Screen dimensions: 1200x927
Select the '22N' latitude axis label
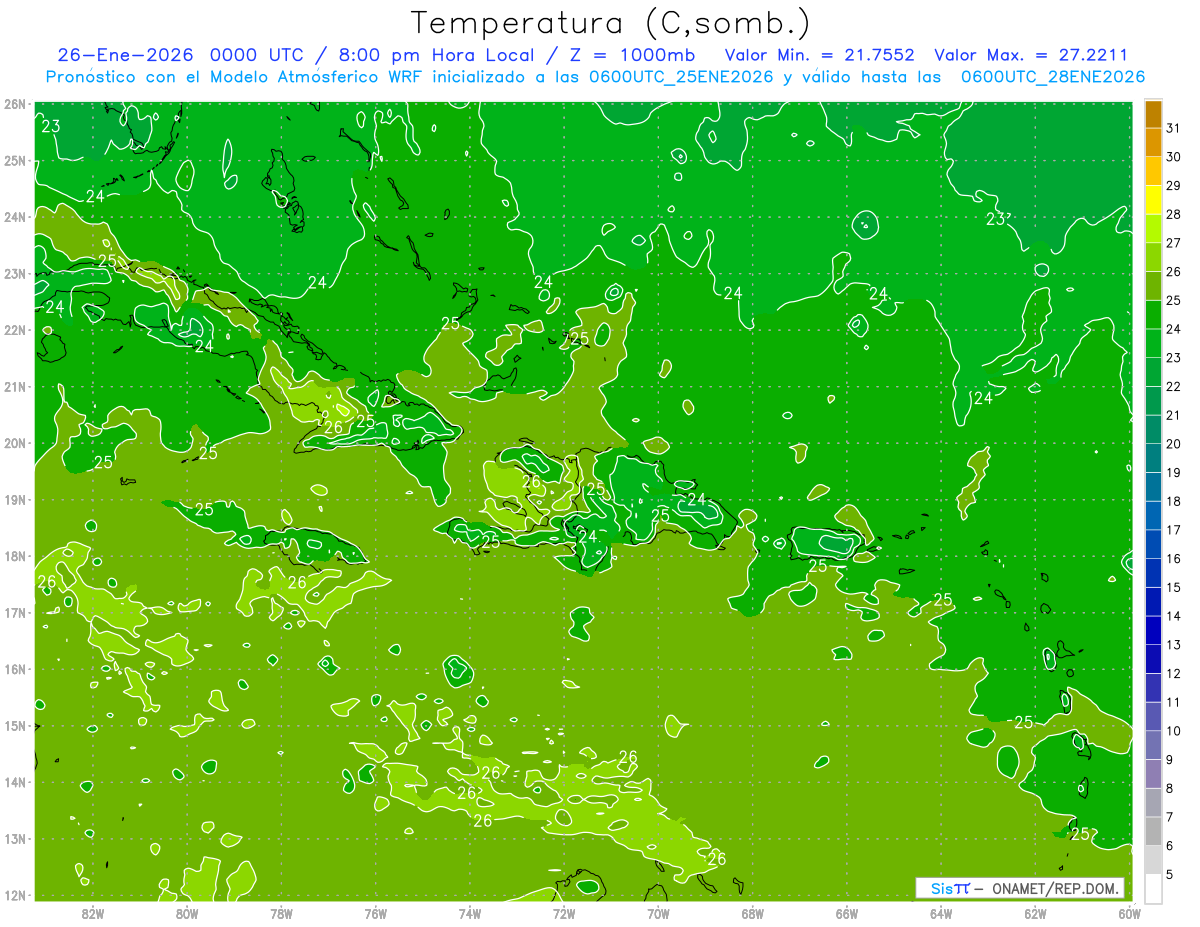15,330
